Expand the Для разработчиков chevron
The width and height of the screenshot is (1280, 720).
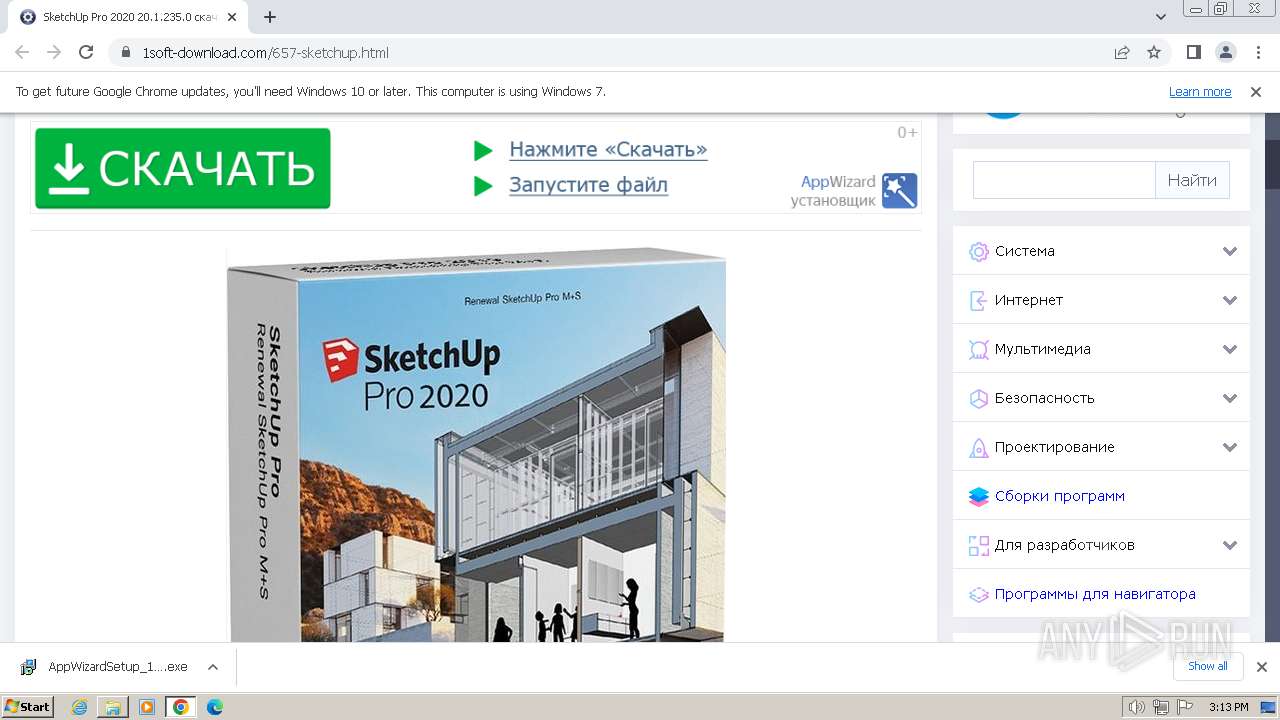coord(1230,545)
